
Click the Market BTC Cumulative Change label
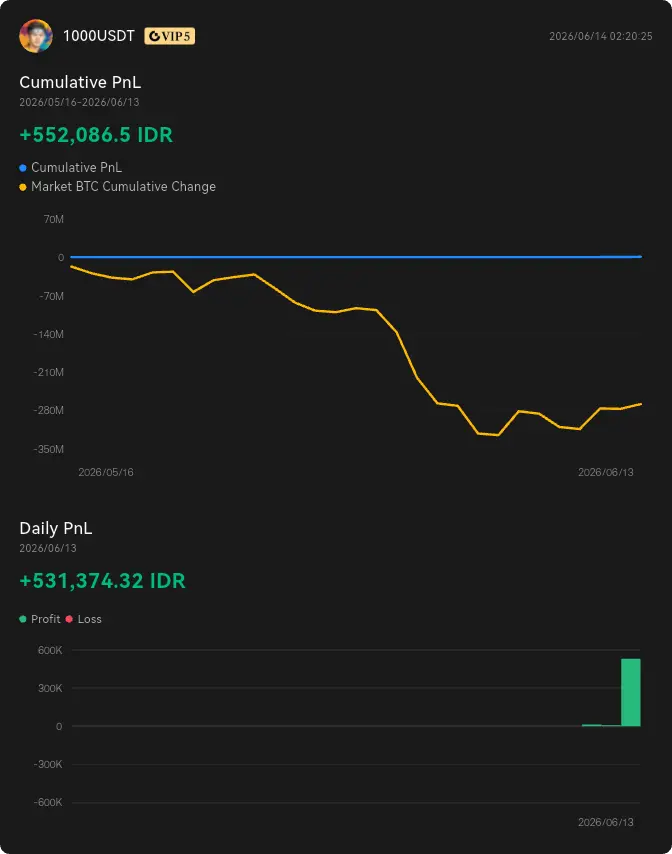tap(123, 186)
